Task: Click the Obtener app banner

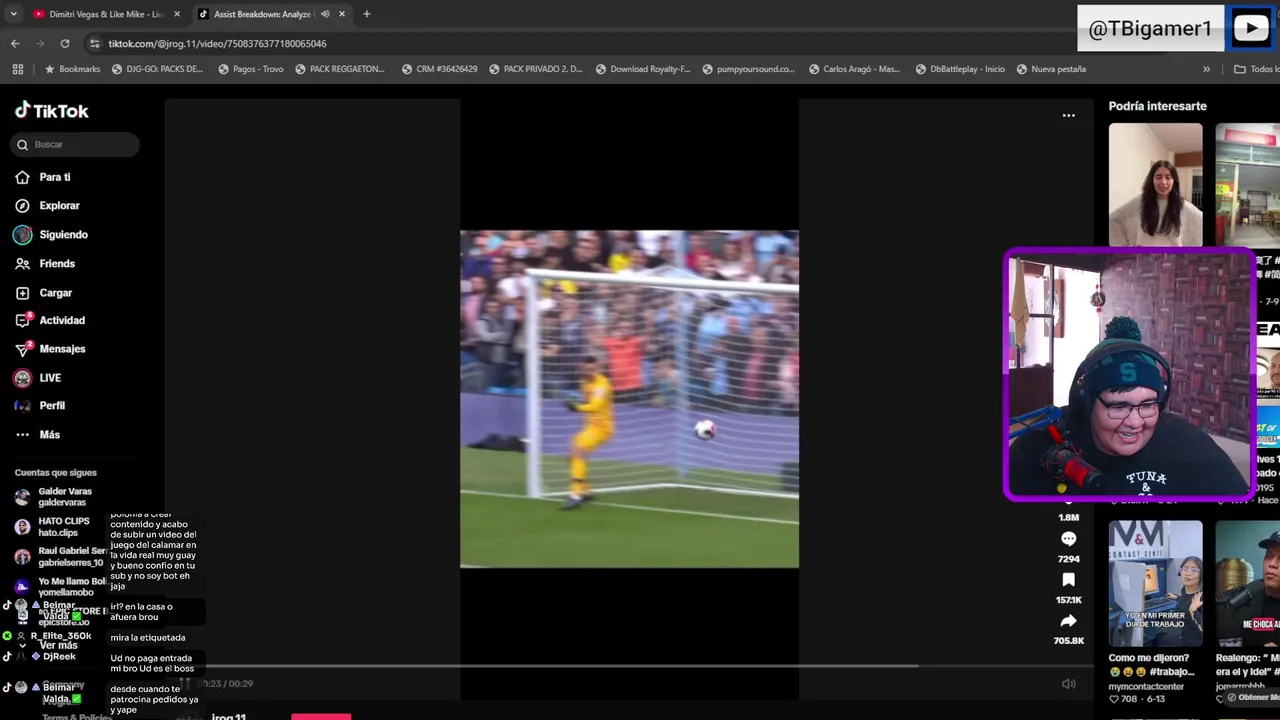Action: pos(1252,697)
